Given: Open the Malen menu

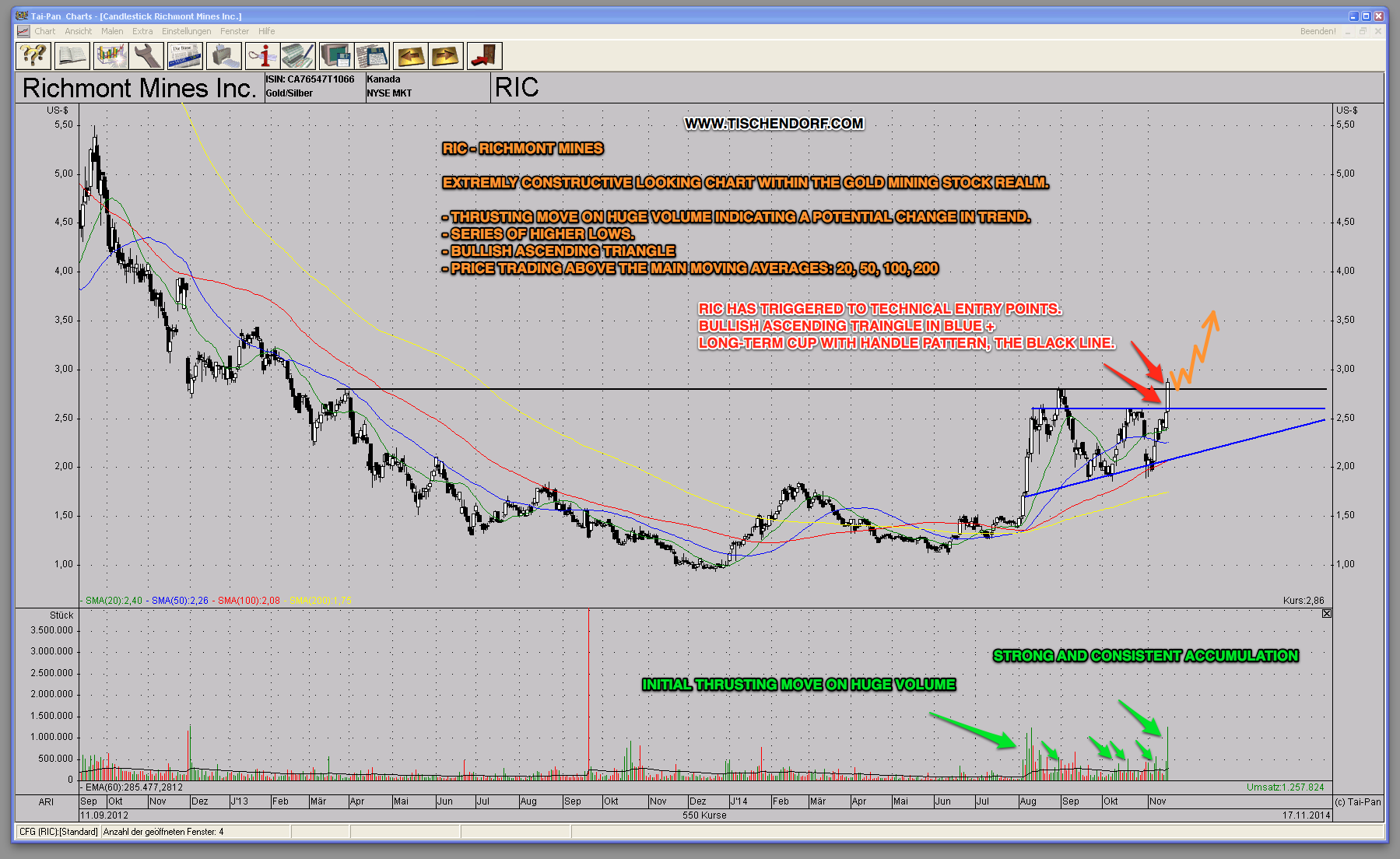Looking at the screenshot, I should pyautogui.click(x=112, y=31).
